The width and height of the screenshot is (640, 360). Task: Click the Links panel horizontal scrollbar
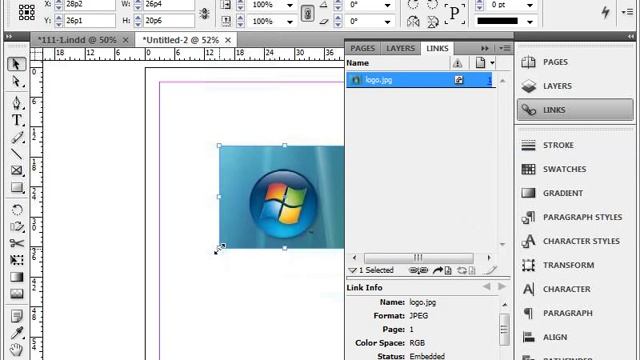coord(419,258)
